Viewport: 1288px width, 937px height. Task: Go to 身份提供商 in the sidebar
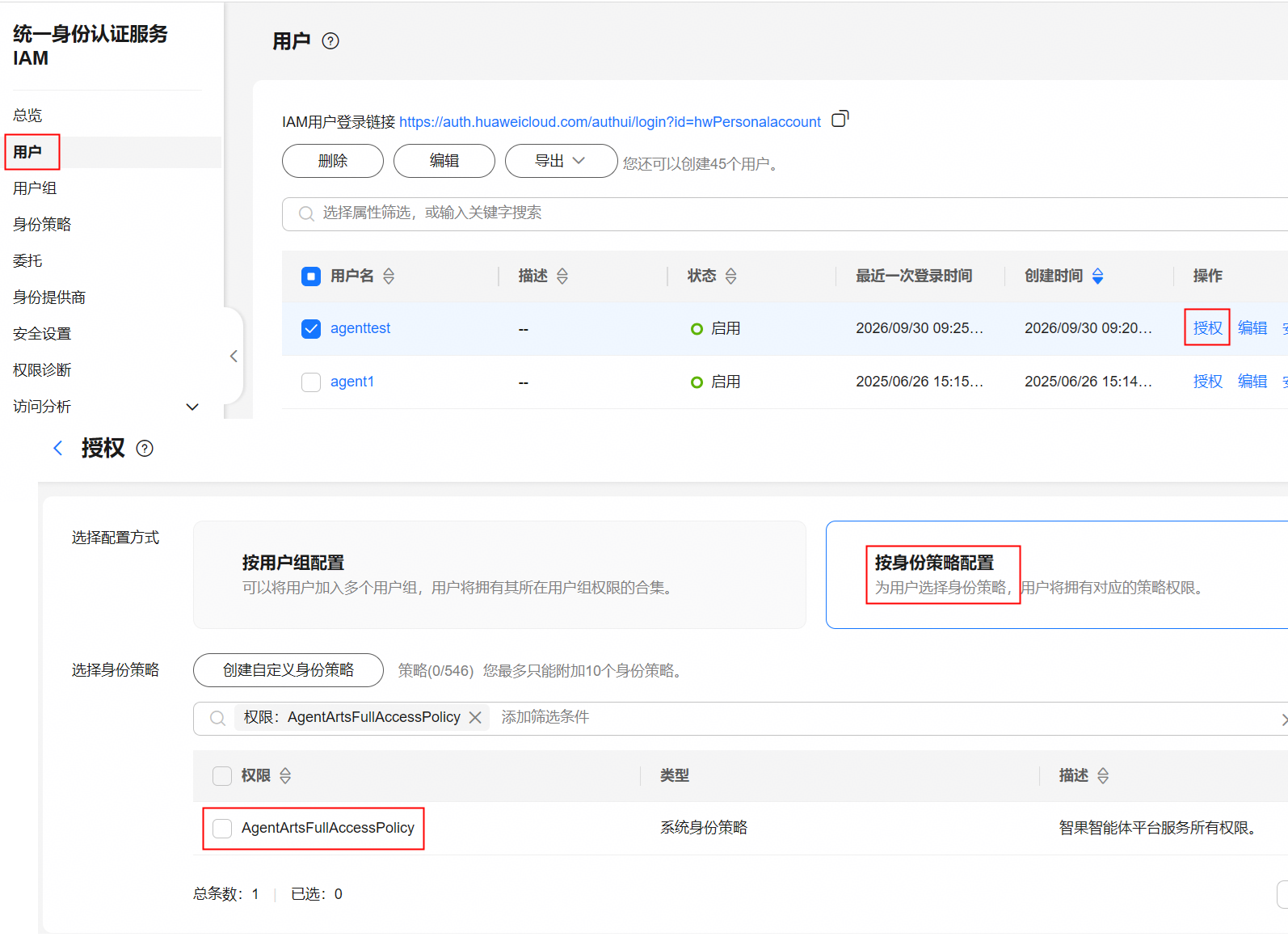pos(49,298)
